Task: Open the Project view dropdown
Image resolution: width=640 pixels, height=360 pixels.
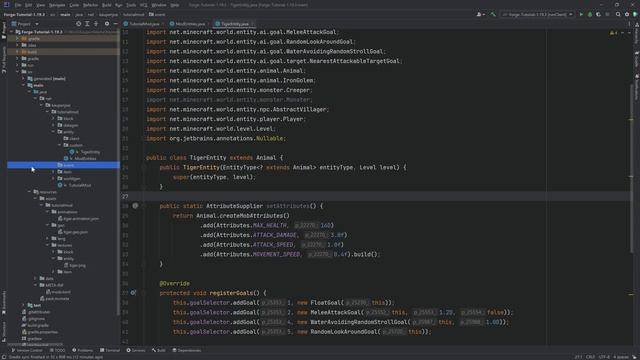Action: [x=25, y=24]
